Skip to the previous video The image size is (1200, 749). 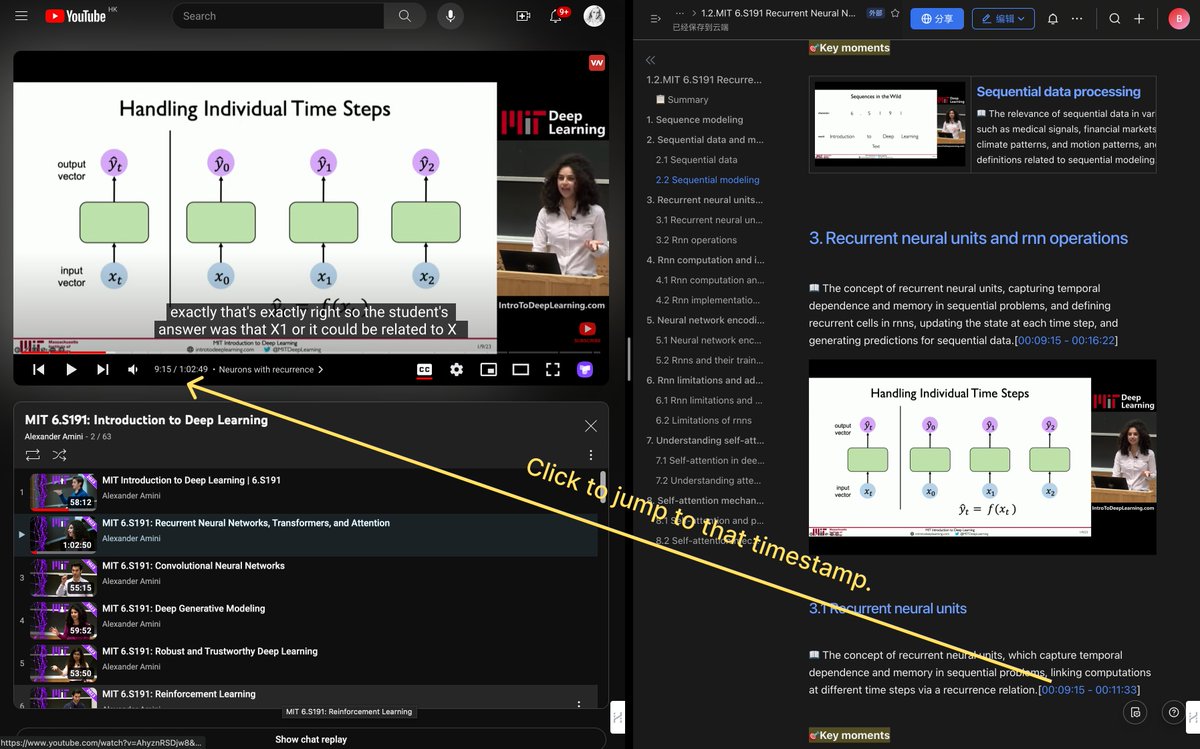[38, 369]
